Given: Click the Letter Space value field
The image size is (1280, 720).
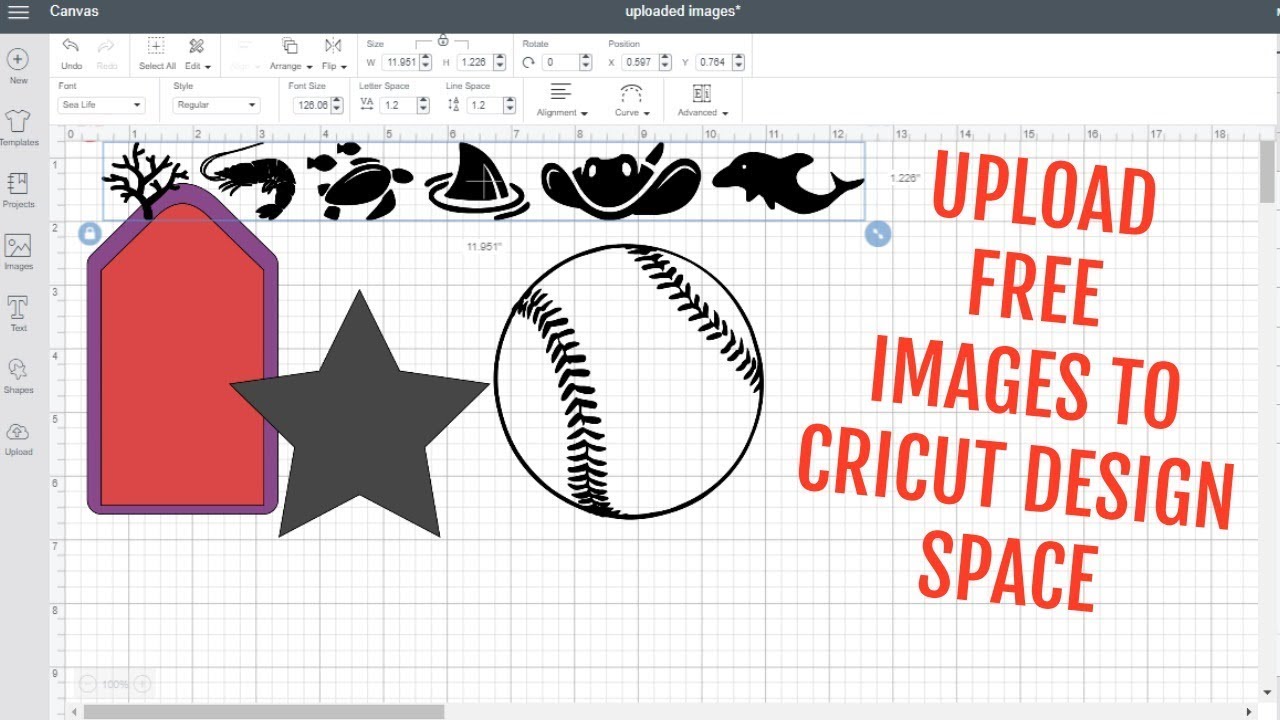Looking at the screenshot, I should [x=398, y=105].
